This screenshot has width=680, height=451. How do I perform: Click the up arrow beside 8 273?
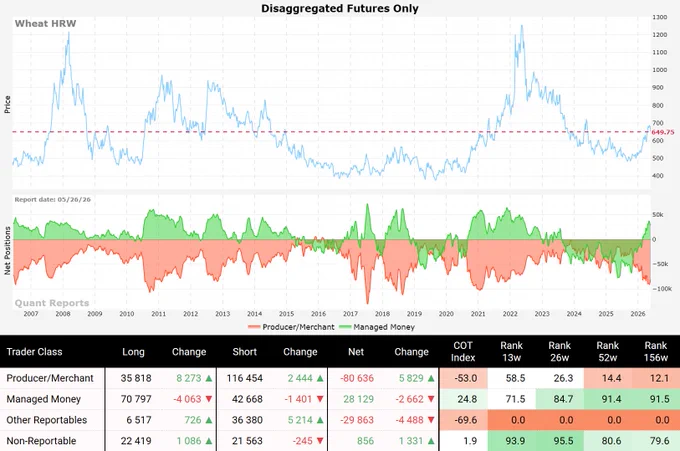[x=209, y=378]
